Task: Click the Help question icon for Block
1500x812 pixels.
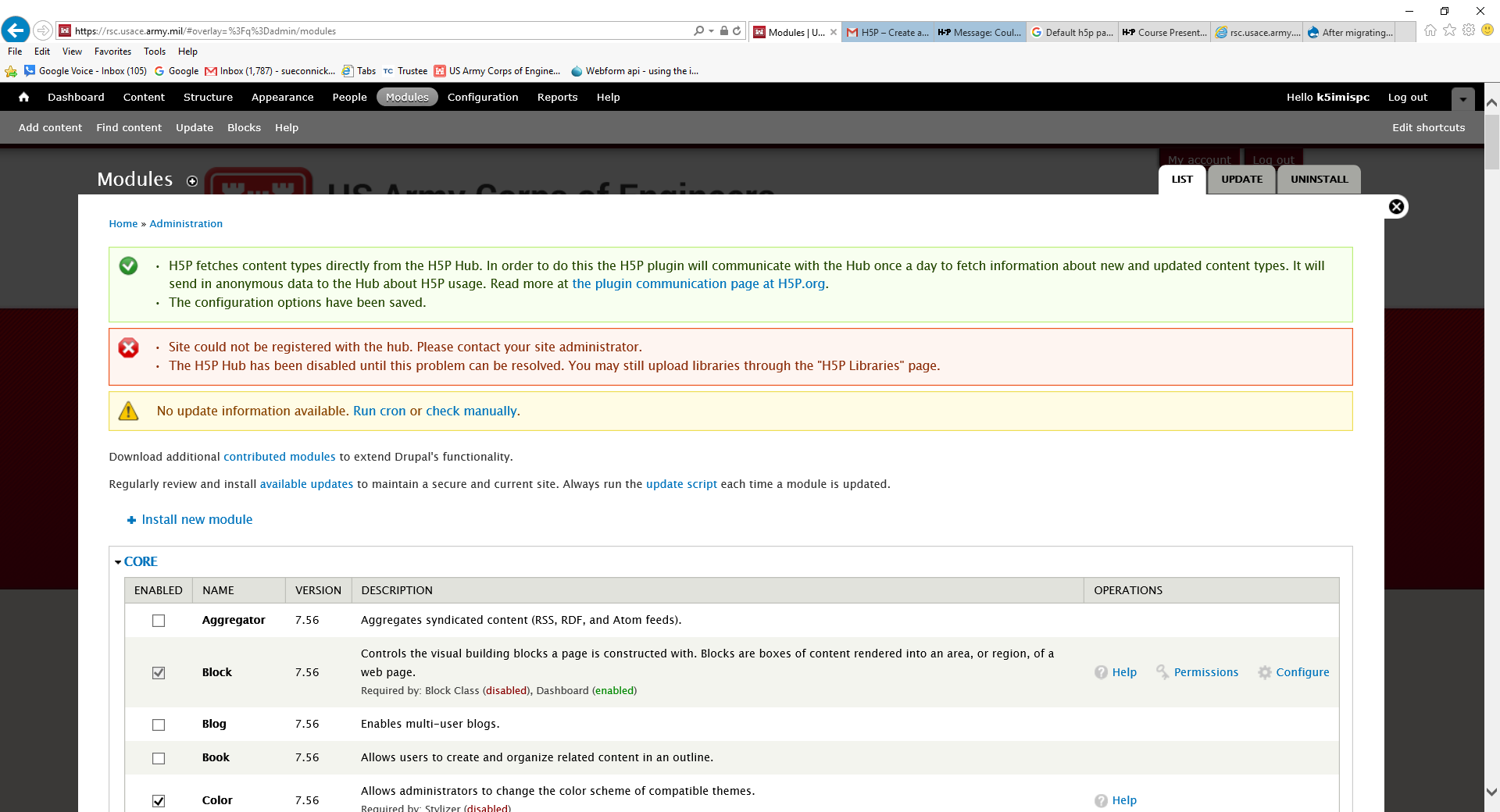Action: point(1101,672)
